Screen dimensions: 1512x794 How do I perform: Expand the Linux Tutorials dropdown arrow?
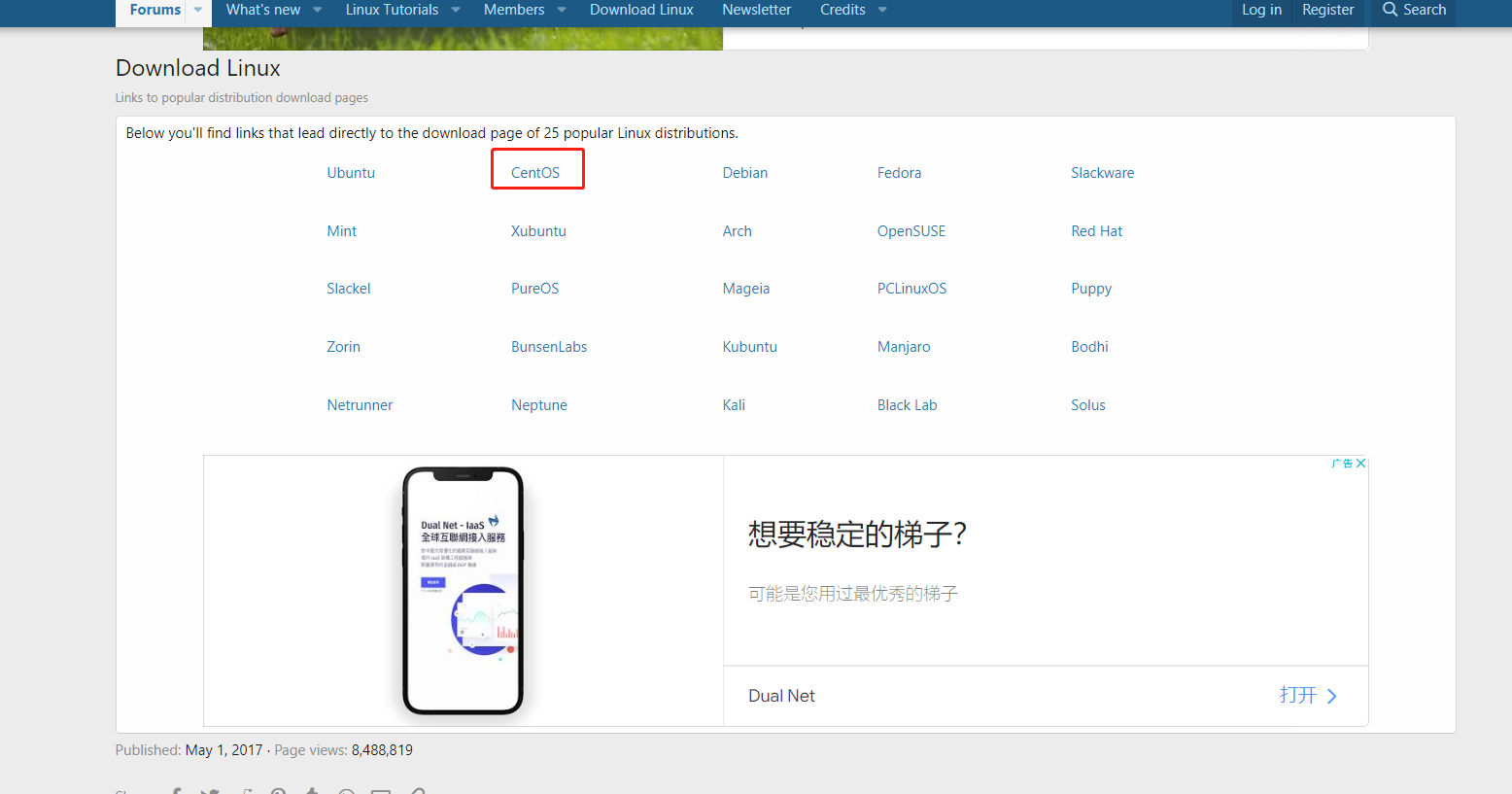coord(456,10)
